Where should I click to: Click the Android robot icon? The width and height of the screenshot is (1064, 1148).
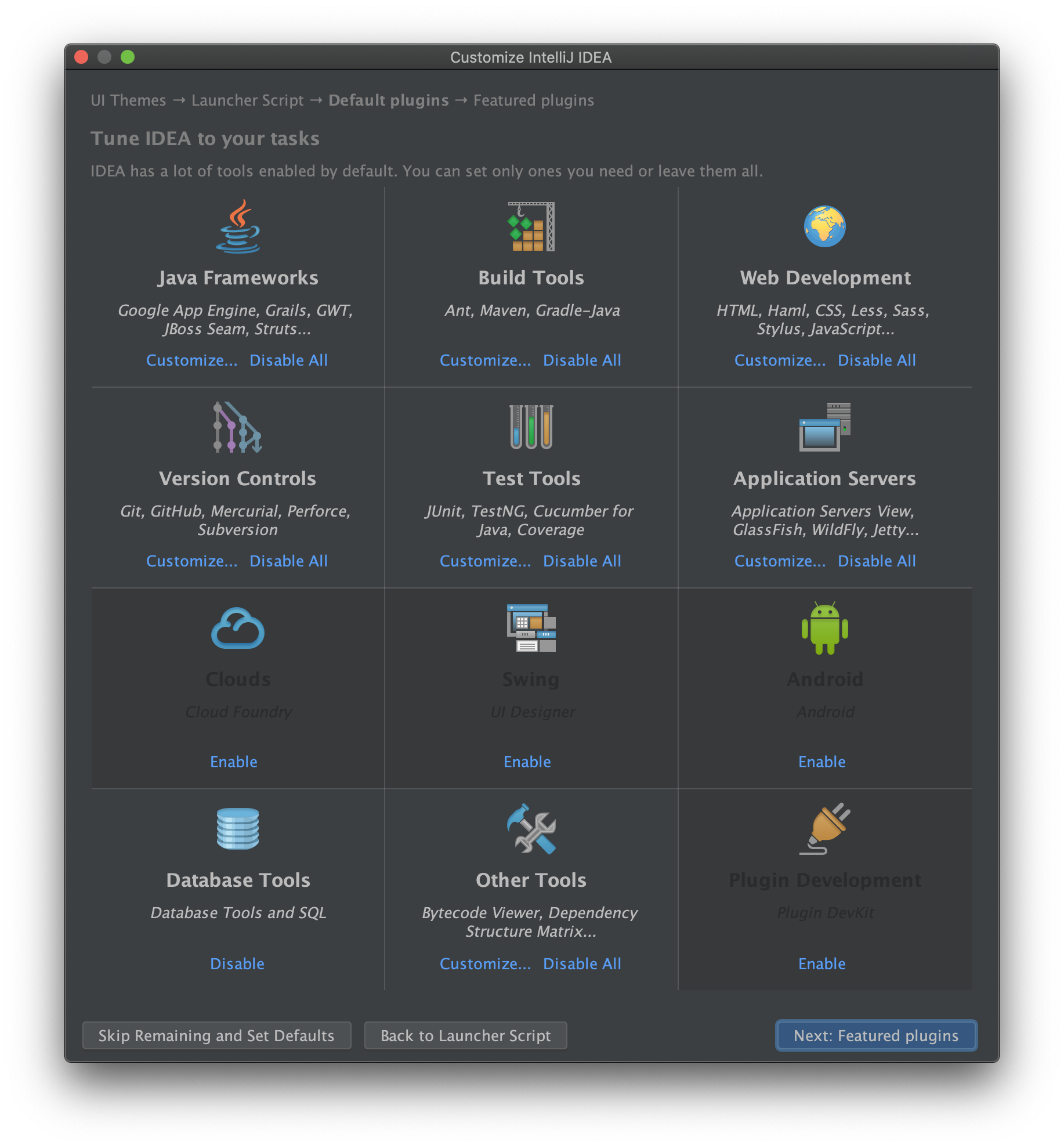tap(824, 628)
